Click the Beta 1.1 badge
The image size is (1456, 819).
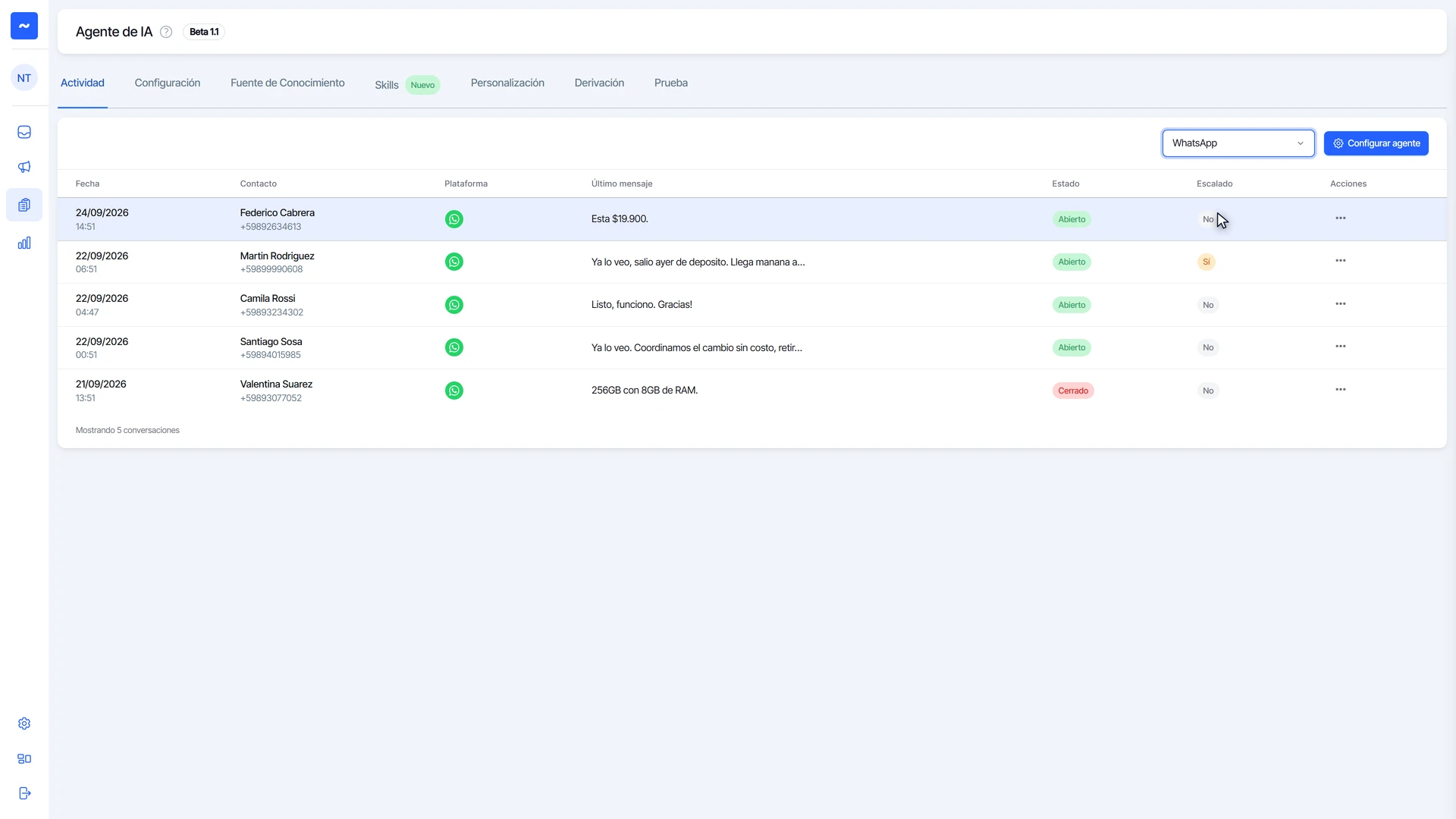(204, 32)
